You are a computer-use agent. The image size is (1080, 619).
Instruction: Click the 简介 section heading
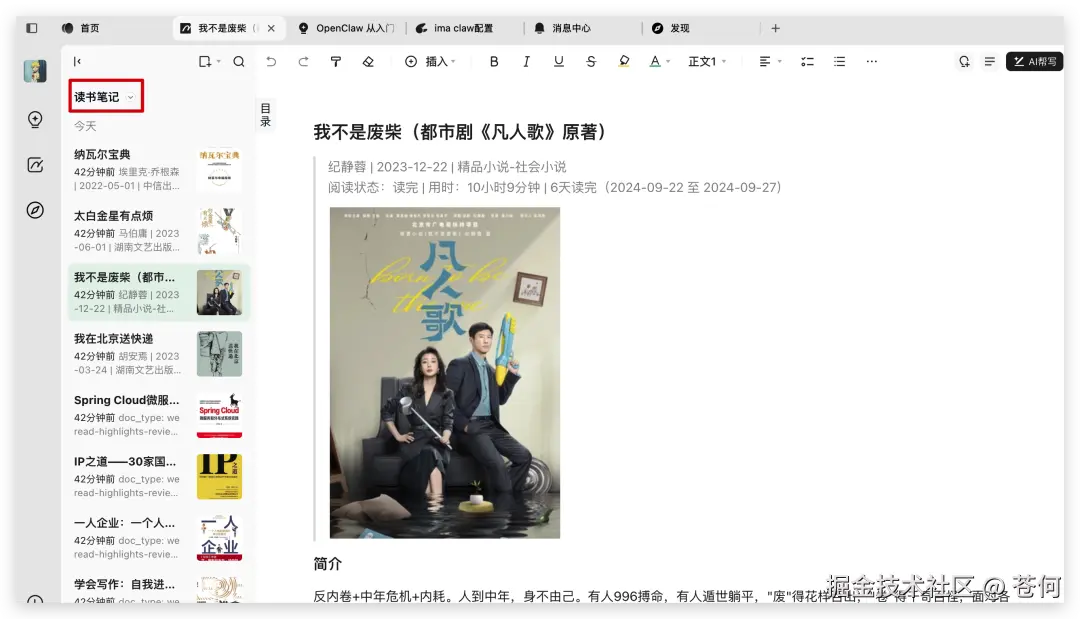[327, 564]
